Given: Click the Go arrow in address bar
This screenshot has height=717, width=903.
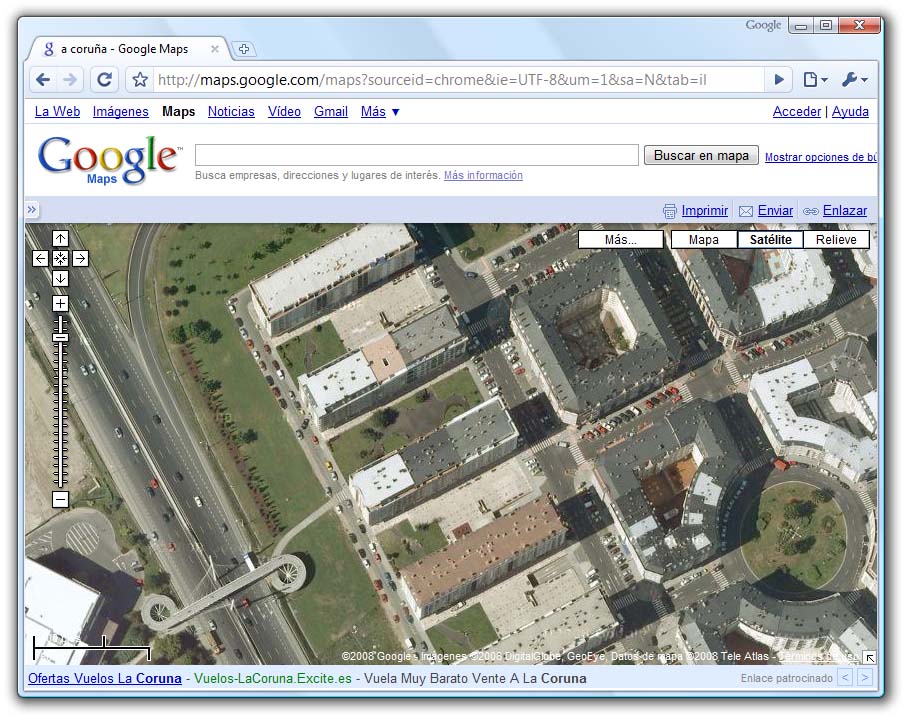Looking at the screenshot, I should pyautogui.click(x=779, y=79).
